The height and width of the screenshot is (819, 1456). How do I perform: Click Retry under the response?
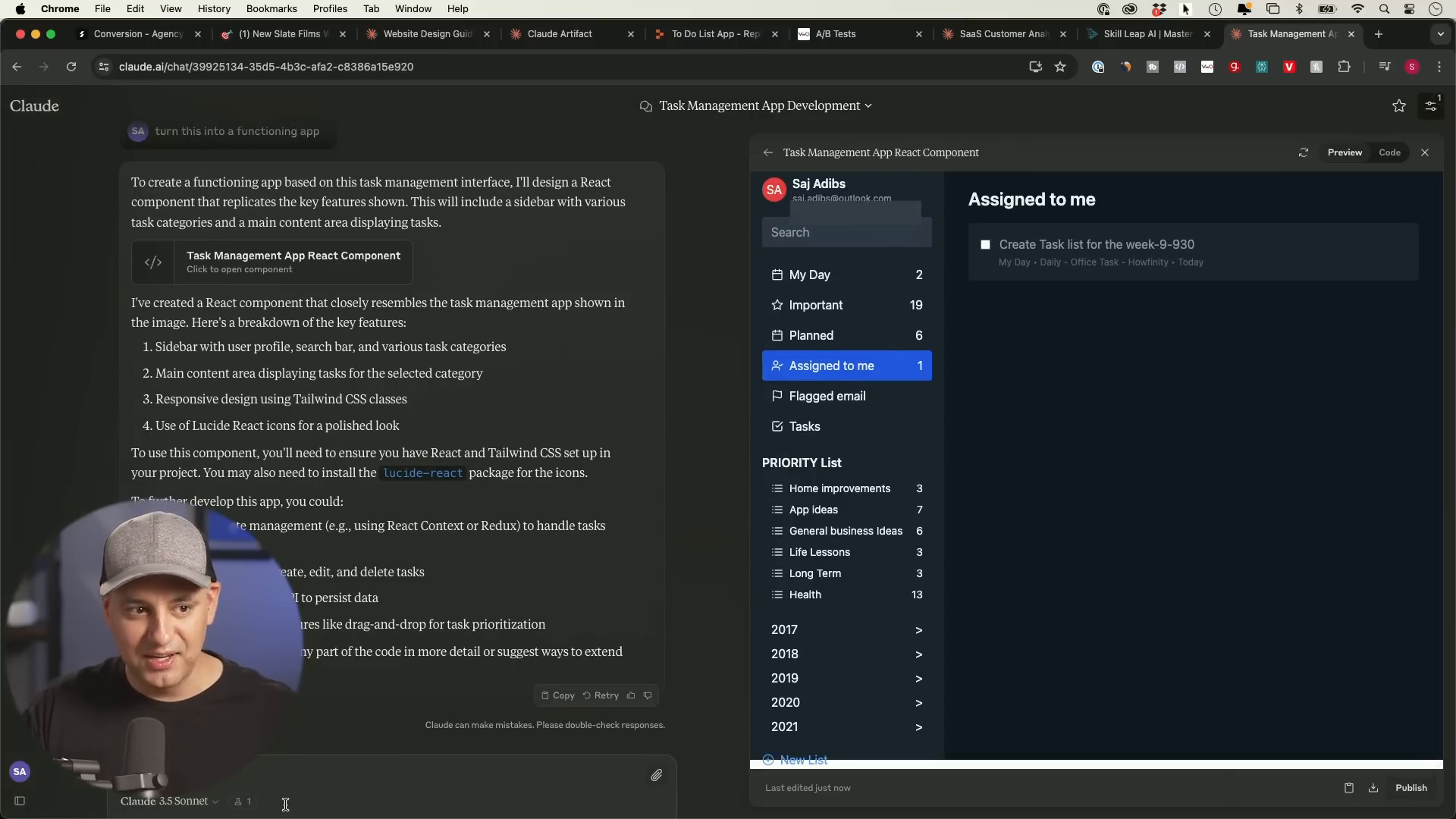pos(601,695)
